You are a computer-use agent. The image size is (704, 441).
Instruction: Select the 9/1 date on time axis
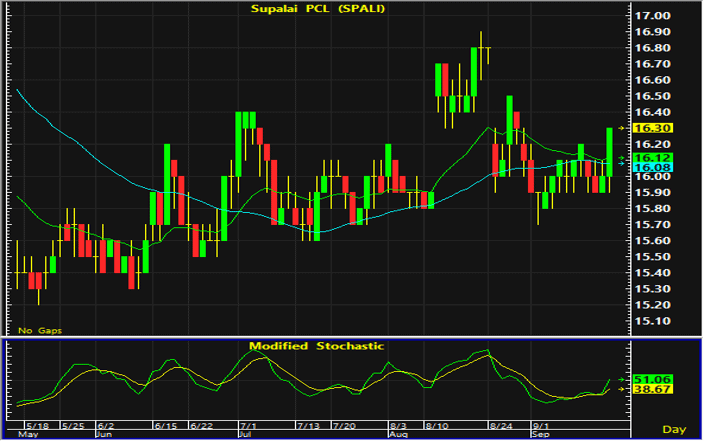(x=540, y=426)
